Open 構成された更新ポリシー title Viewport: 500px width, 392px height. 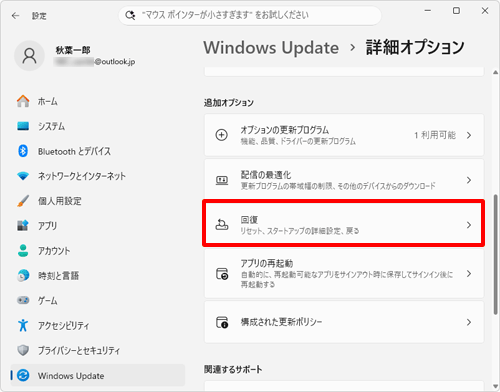coord(281,322)
